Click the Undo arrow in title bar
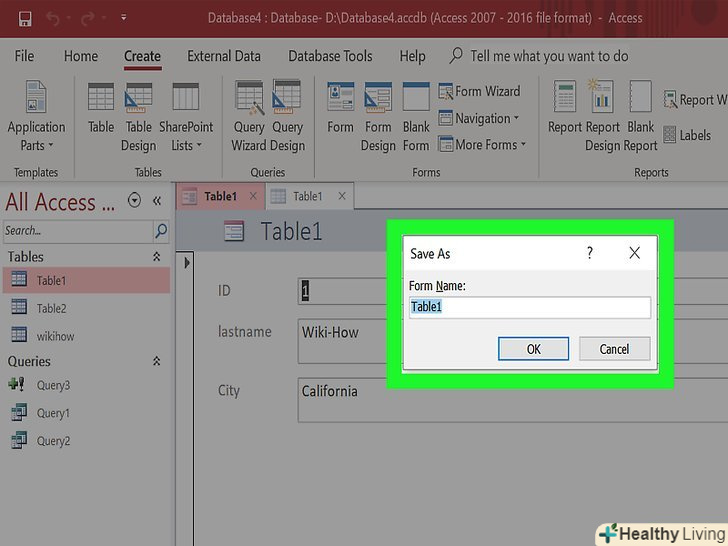This screenshot has width=728, height=546. click(x=53, y=19)
